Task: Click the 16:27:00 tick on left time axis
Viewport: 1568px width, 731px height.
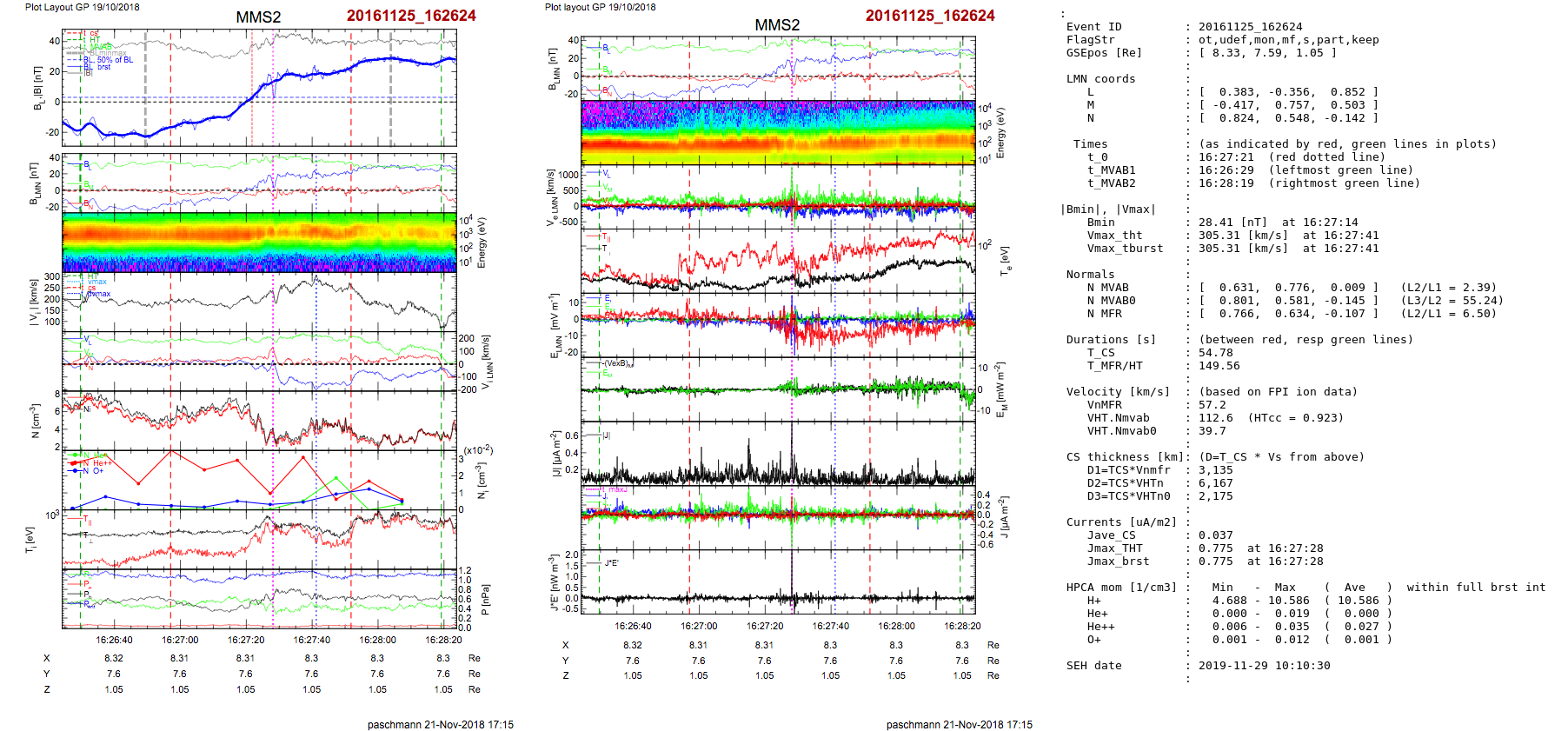Action: (180, 640)
